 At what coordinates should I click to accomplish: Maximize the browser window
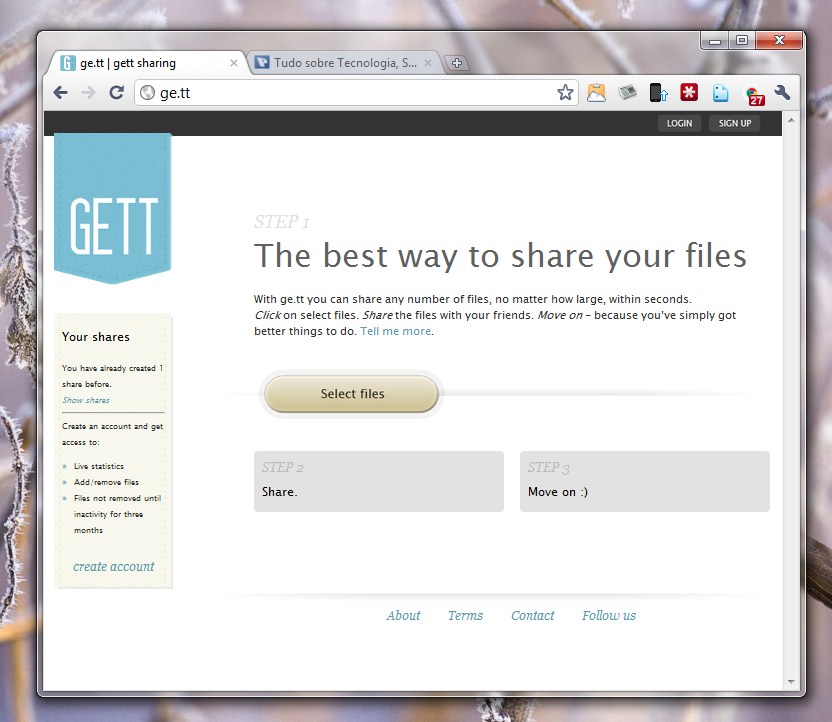pos(742,40)
